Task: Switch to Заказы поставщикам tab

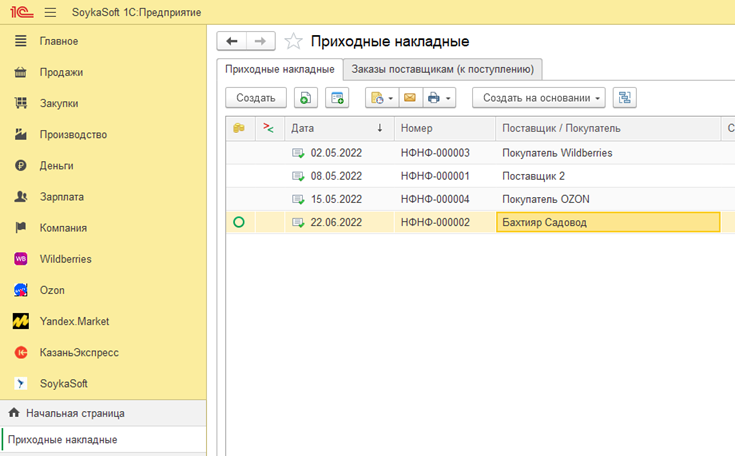Action: click(x=443, y=69)
